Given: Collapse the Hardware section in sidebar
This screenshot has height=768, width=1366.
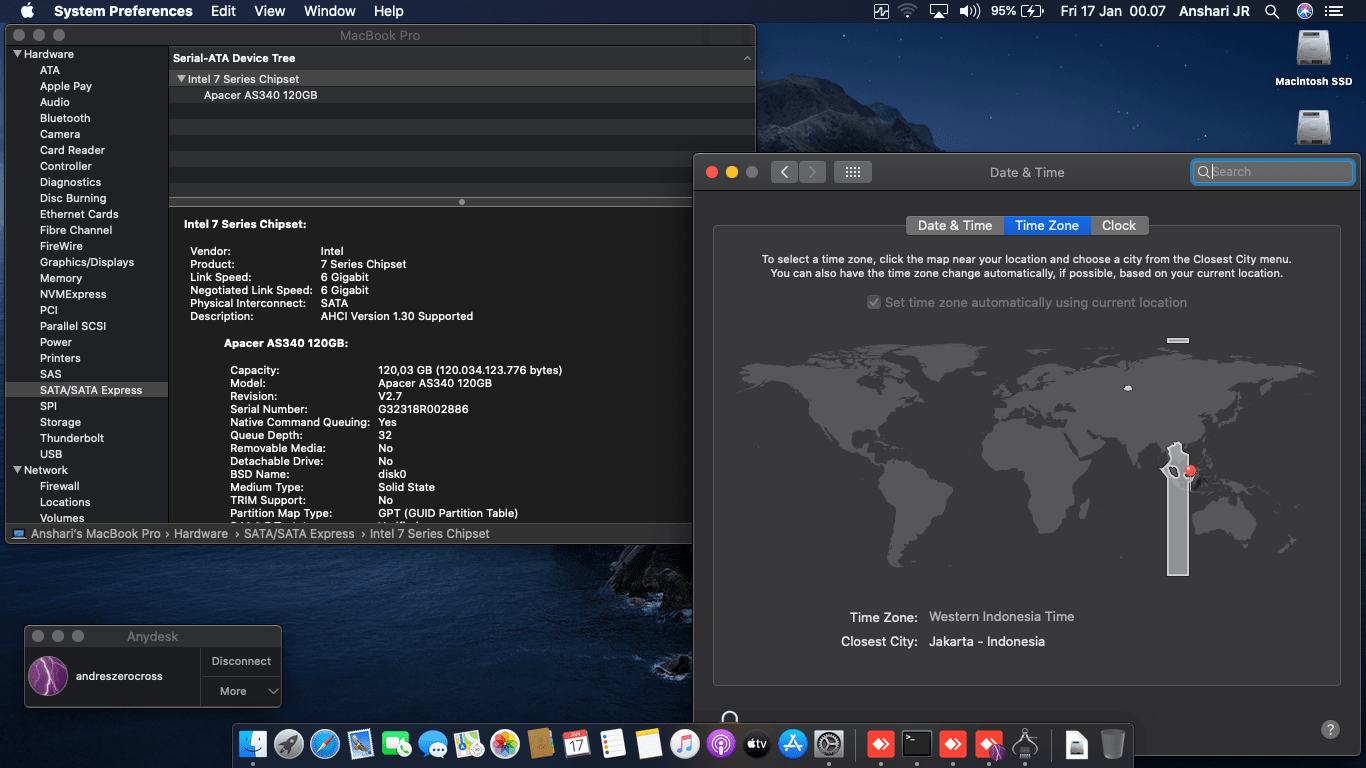Looking at the screenshot, I should click(x=17, y=54).
